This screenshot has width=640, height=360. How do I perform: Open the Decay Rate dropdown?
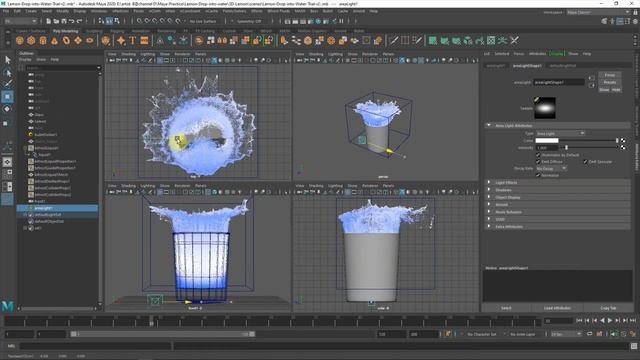[551, 168]
